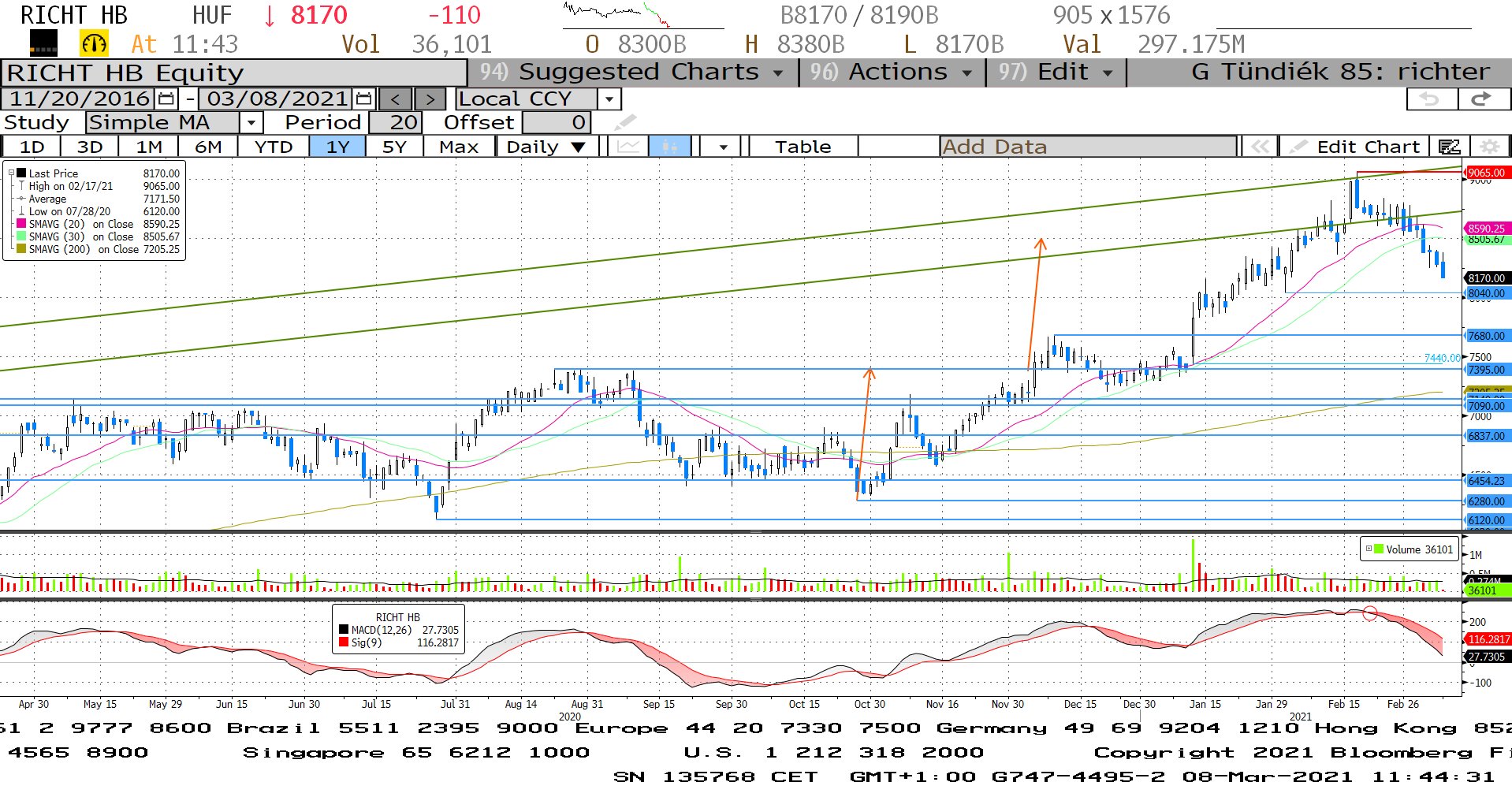Click the redo arrow button

coord(1483,99)
